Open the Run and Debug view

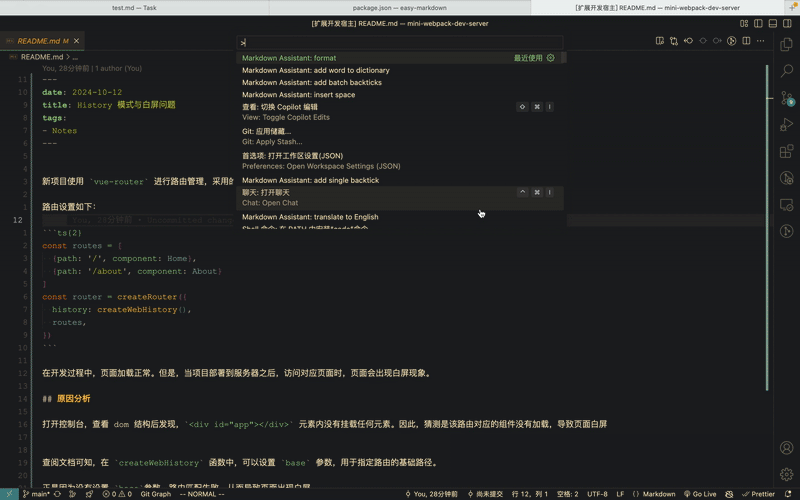(x=786, y=124)
